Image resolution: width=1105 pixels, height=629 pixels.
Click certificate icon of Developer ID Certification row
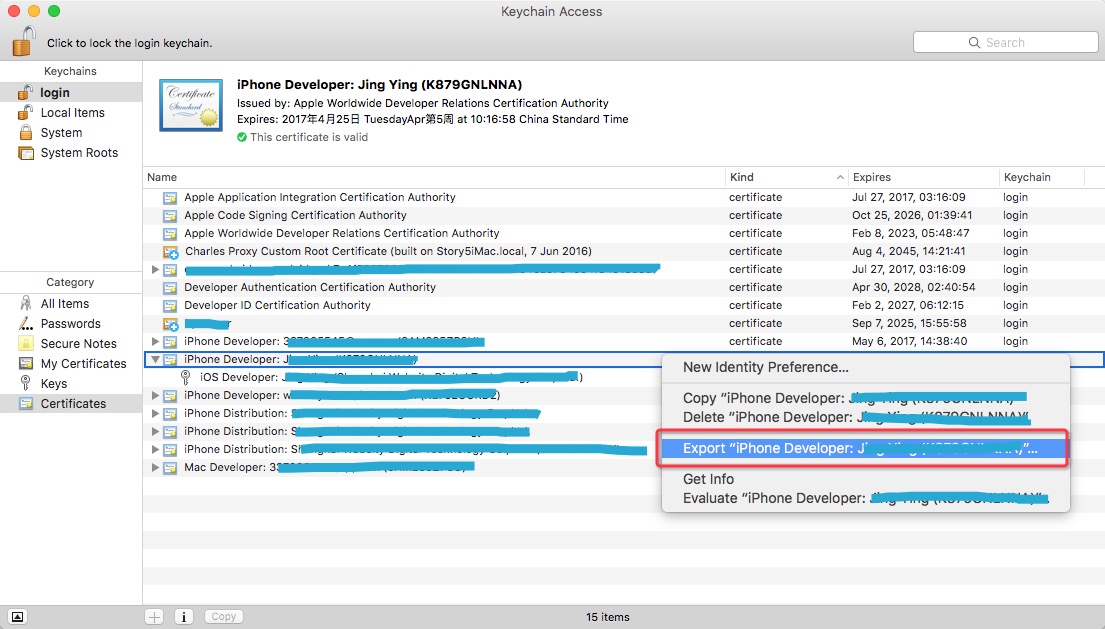[170, 306]
